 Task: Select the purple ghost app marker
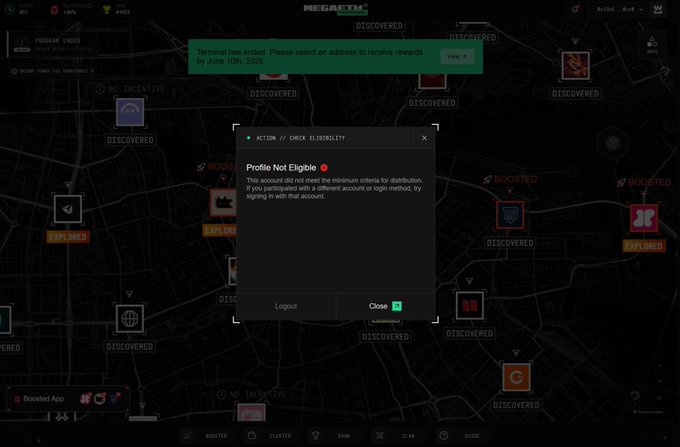130,112
